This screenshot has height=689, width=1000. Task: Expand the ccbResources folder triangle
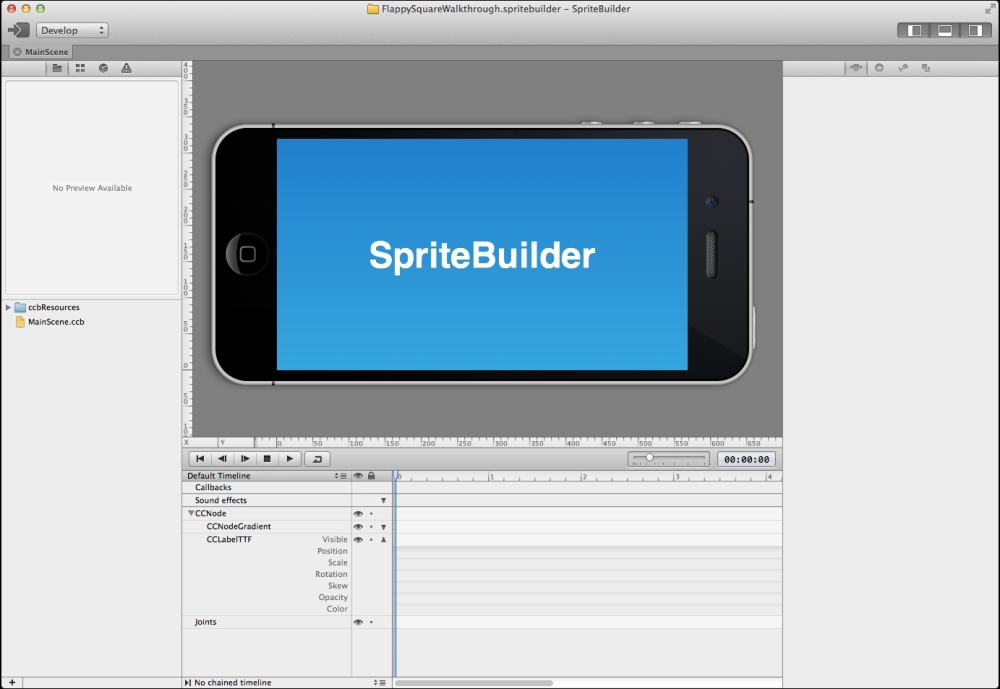(8, 307)
